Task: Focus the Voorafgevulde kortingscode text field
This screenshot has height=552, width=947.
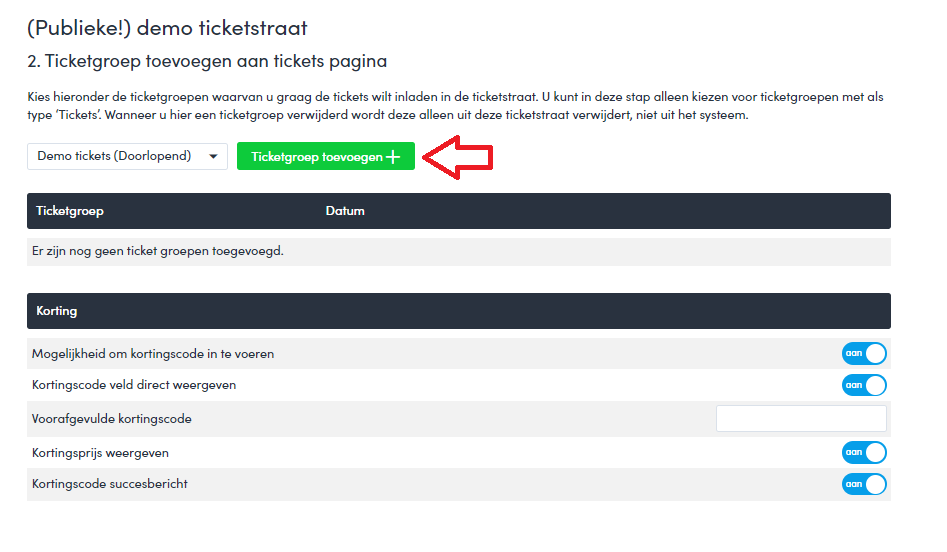Action: 801,419
